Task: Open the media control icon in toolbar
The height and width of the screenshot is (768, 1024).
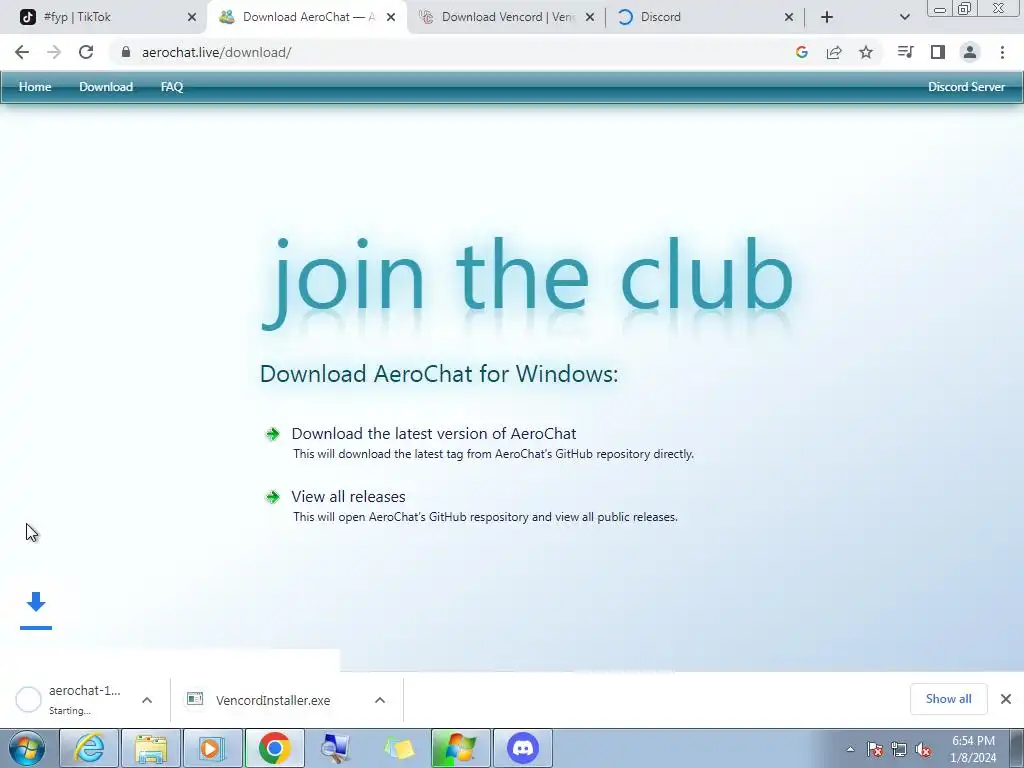Action: pyautogui.click(x=905, y=52)
